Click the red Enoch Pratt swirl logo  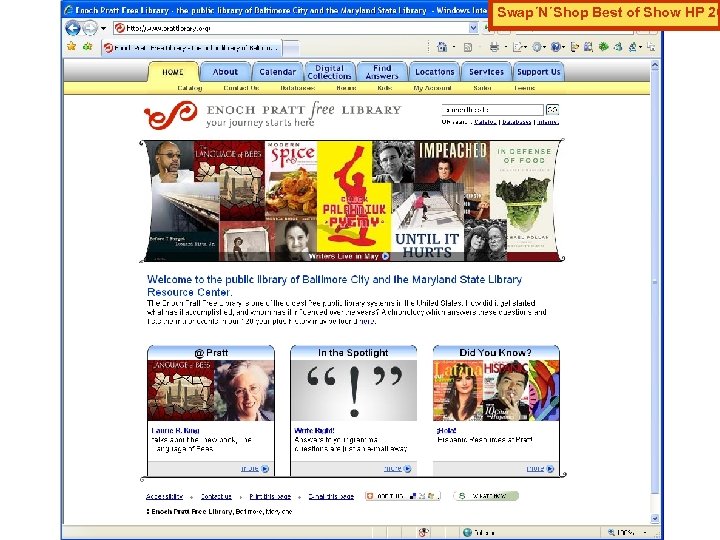pos(171,115)
